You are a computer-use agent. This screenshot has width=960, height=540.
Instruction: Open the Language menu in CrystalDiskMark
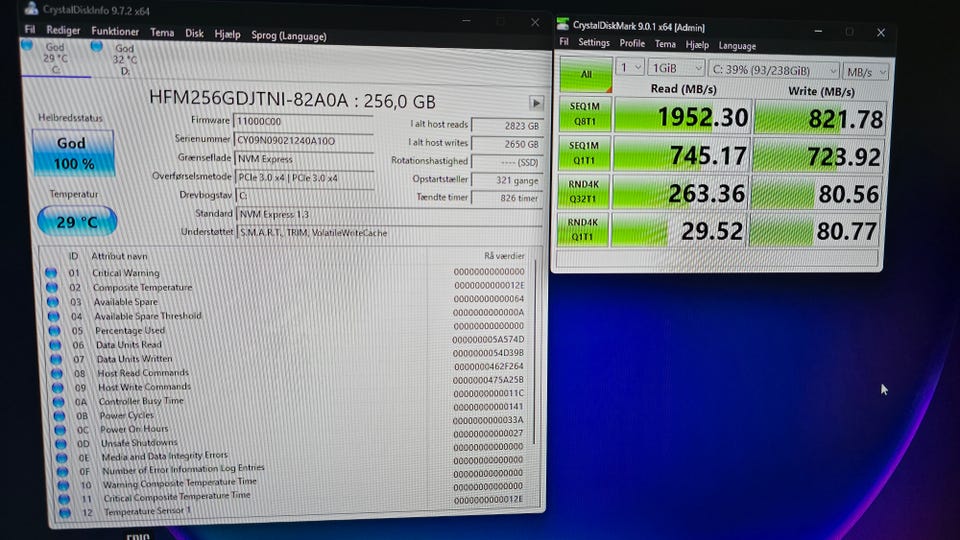tap(737, 46)
